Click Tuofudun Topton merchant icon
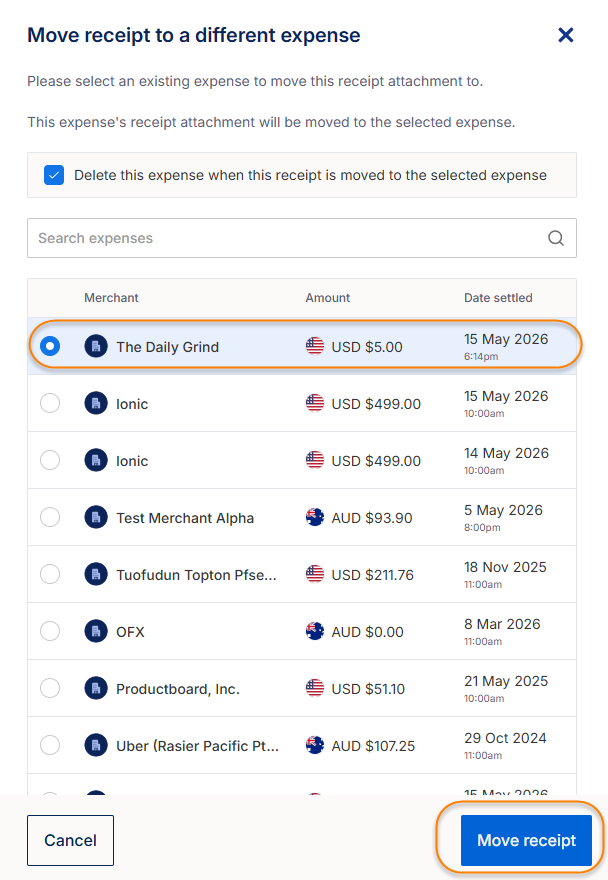608x880 pixels. (96, 574)
